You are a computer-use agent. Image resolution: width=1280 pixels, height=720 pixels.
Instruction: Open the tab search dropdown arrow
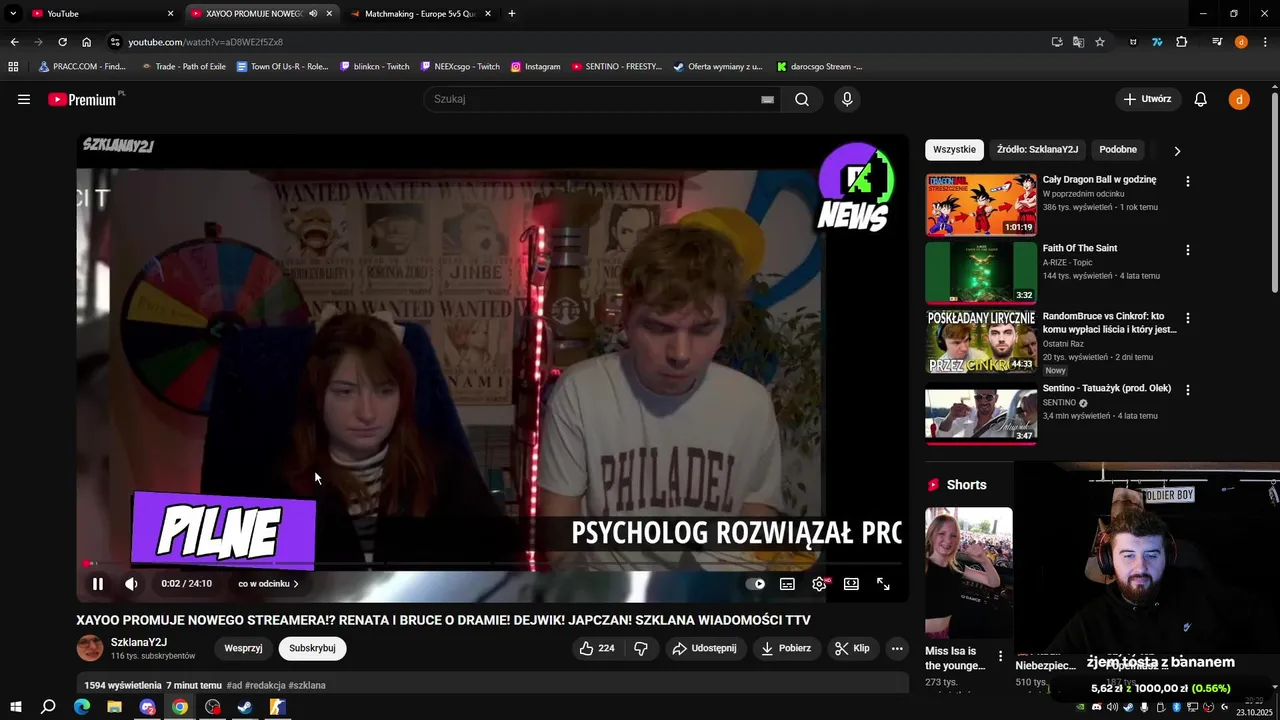tap(13, 14)
